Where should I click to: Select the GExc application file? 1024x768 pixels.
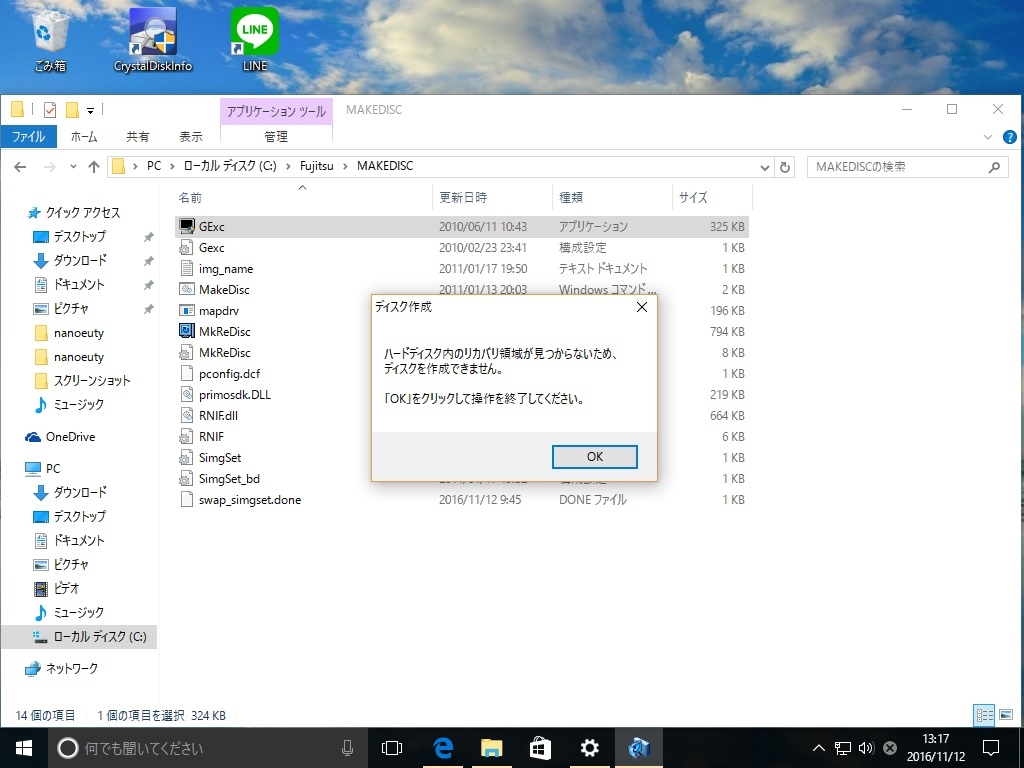coord(462,227)
